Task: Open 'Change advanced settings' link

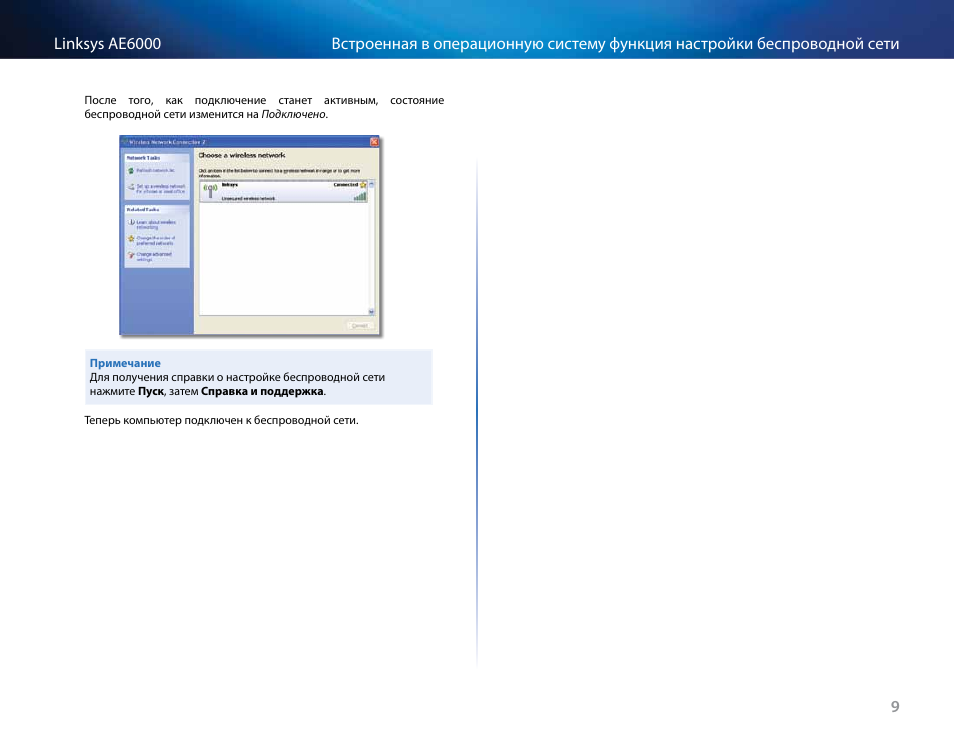Action: click(153, 257)
